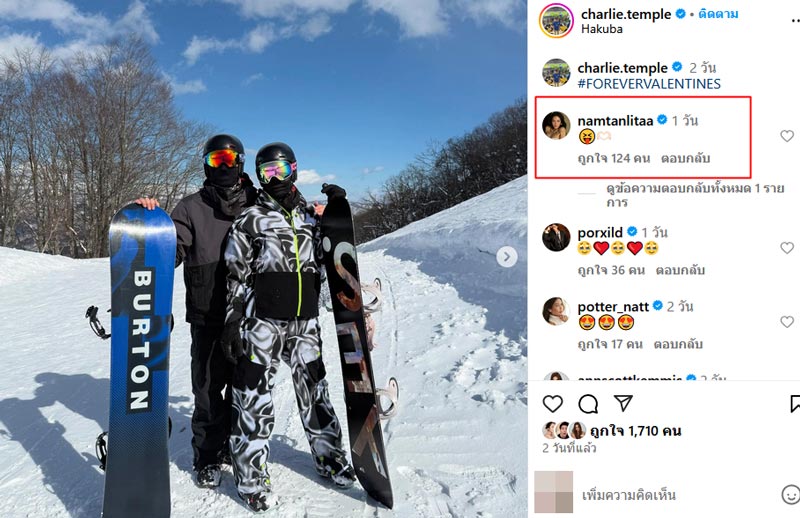Viewport: 800px width, 518px height.
Task: Reply to porxild's comment
Action: click(x=680, y=270)
